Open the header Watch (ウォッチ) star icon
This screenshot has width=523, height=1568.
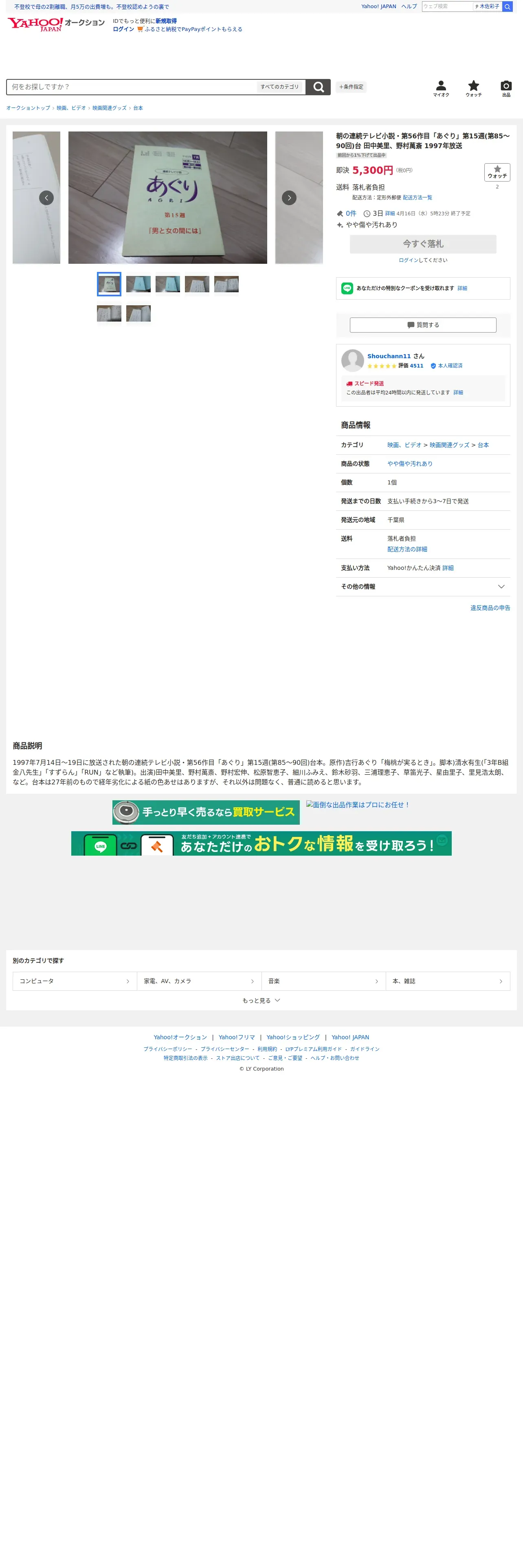474,89
